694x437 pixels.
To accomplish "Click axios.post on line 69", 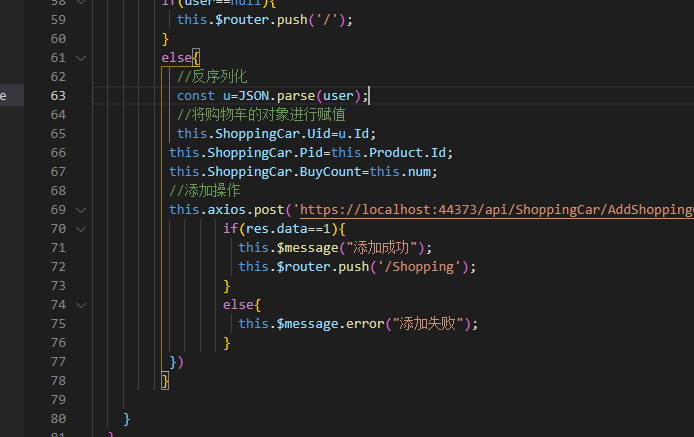I will 246,209.
